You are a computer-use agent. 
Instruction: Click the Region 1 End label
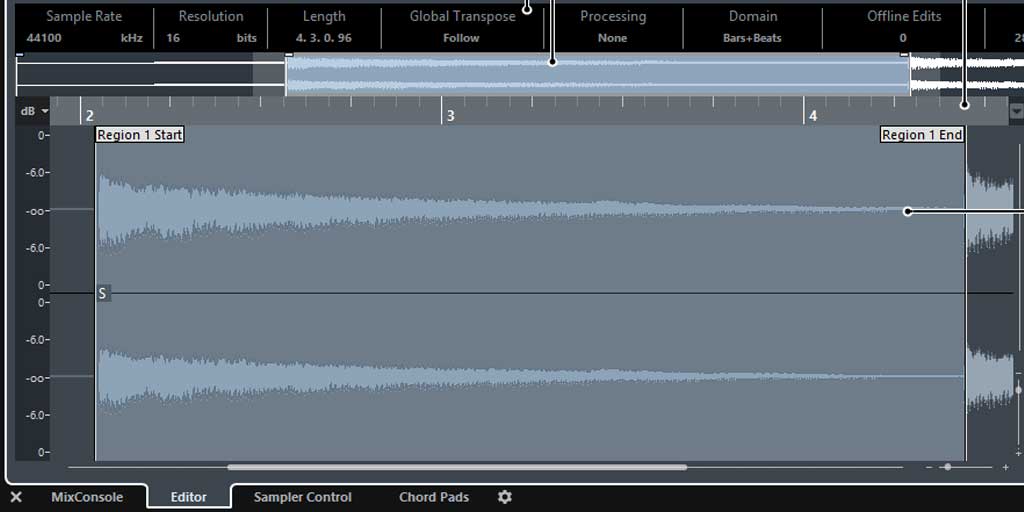click(x=921, y=135)
